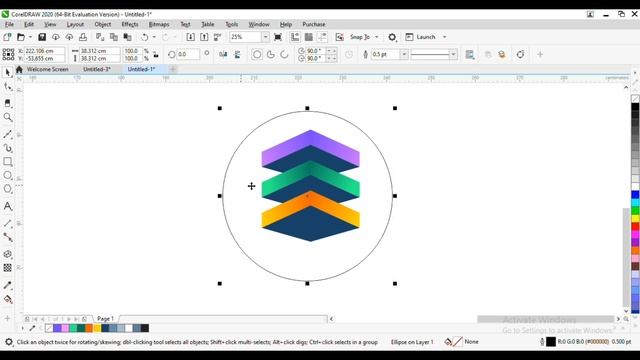
Task: Select the Pie shape type button
Action: [270, 54]
